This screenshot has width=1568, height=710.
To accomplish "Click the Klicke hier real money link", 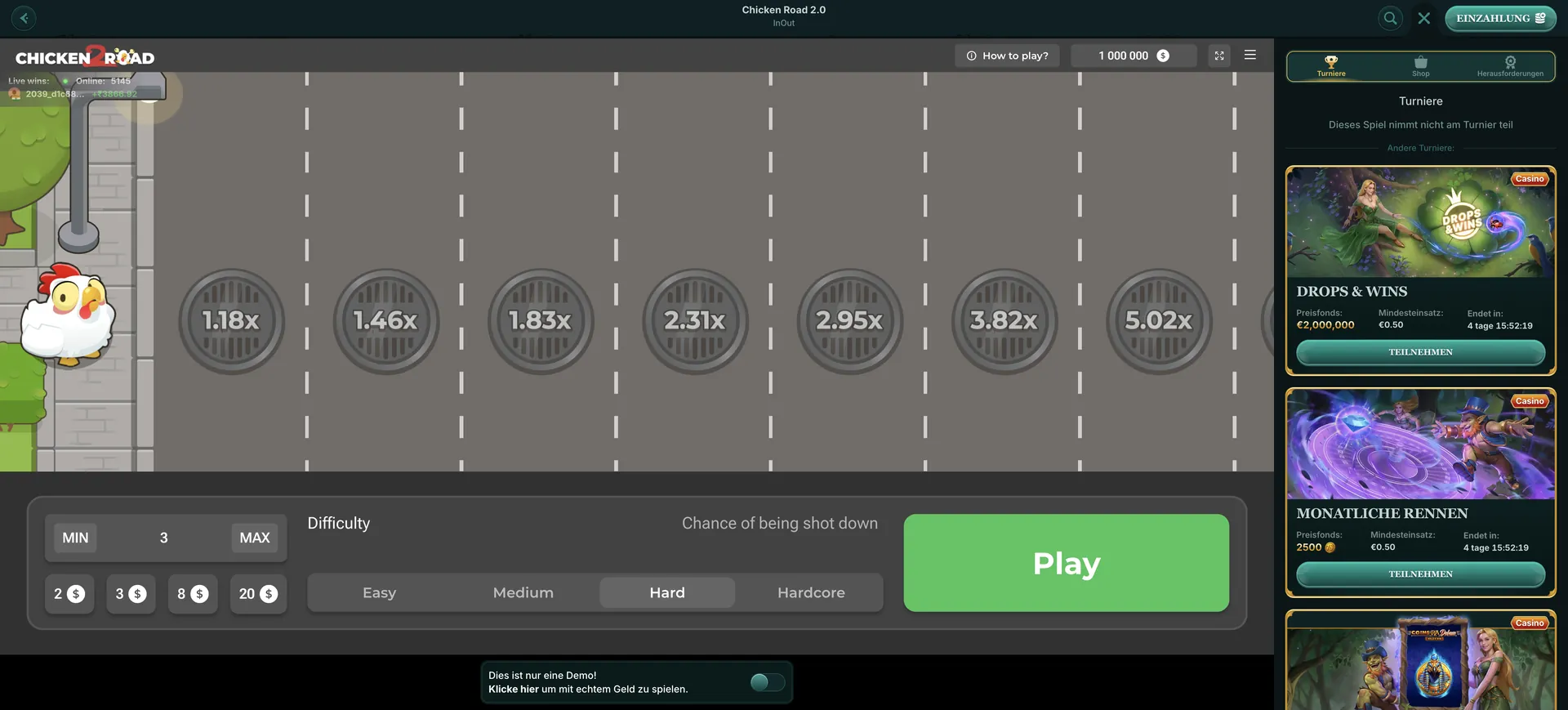I will [x=514, y=689].
